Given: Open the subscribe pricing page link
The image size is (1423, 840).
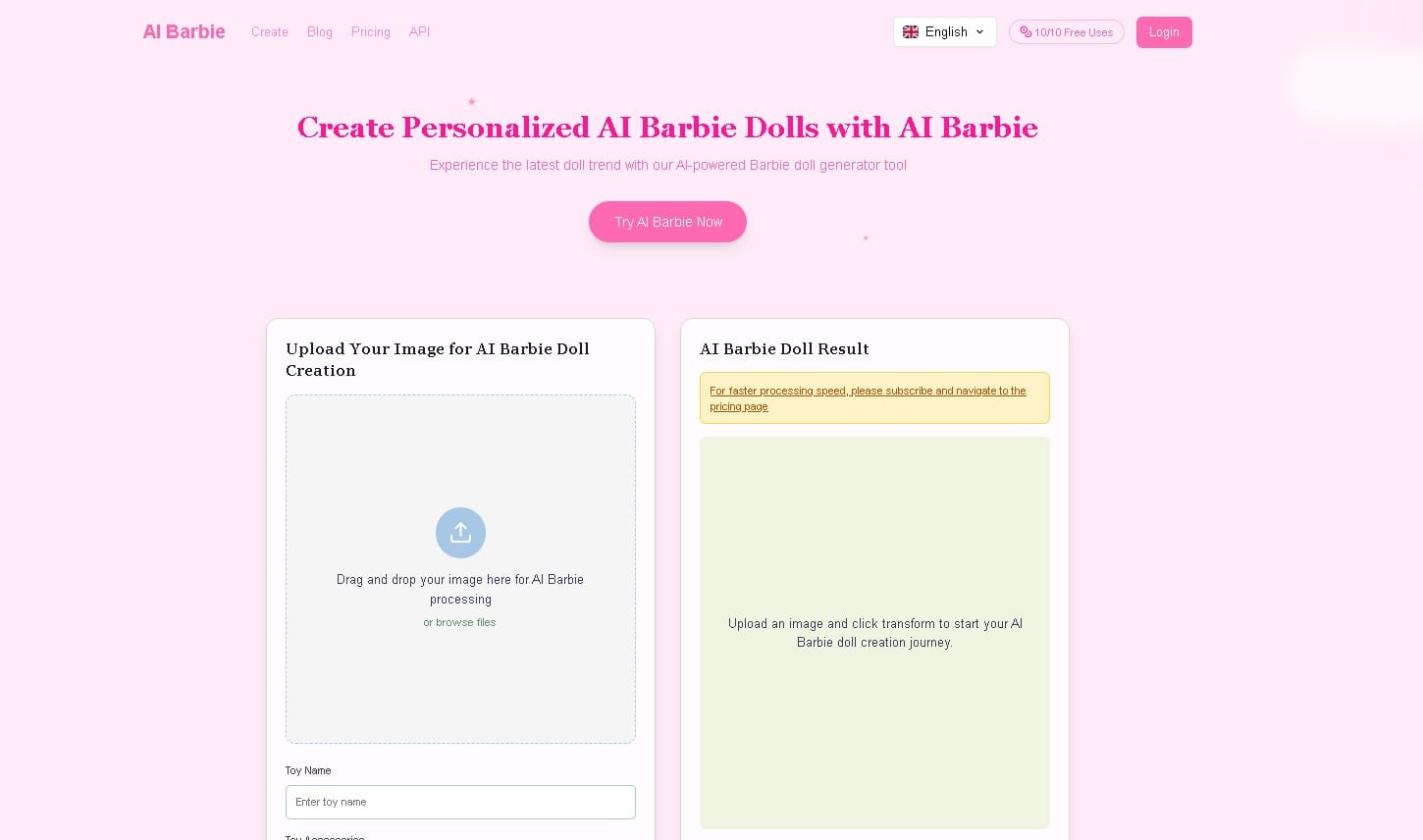Looking at the screenshot, I should [868, 398].
